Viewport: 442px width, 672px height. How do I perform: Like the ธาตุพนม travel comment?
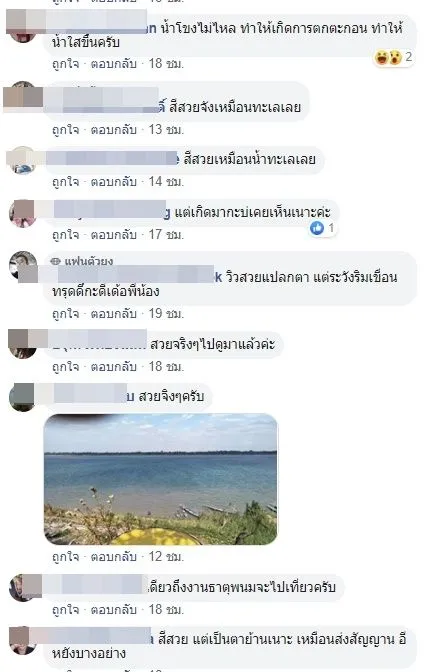(66, 609)
